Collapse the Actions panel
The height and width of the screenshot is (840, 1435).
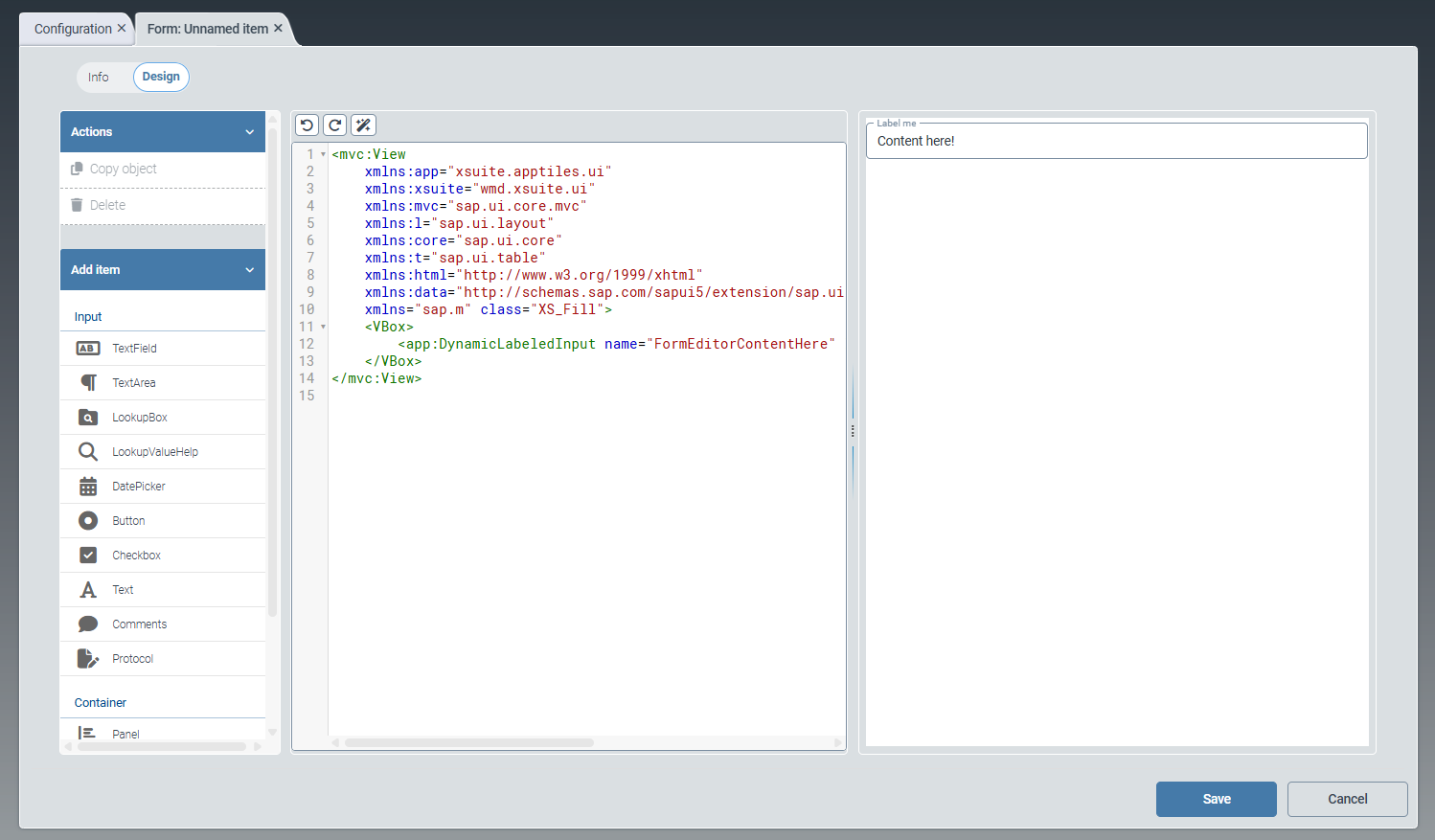(249, 131)
